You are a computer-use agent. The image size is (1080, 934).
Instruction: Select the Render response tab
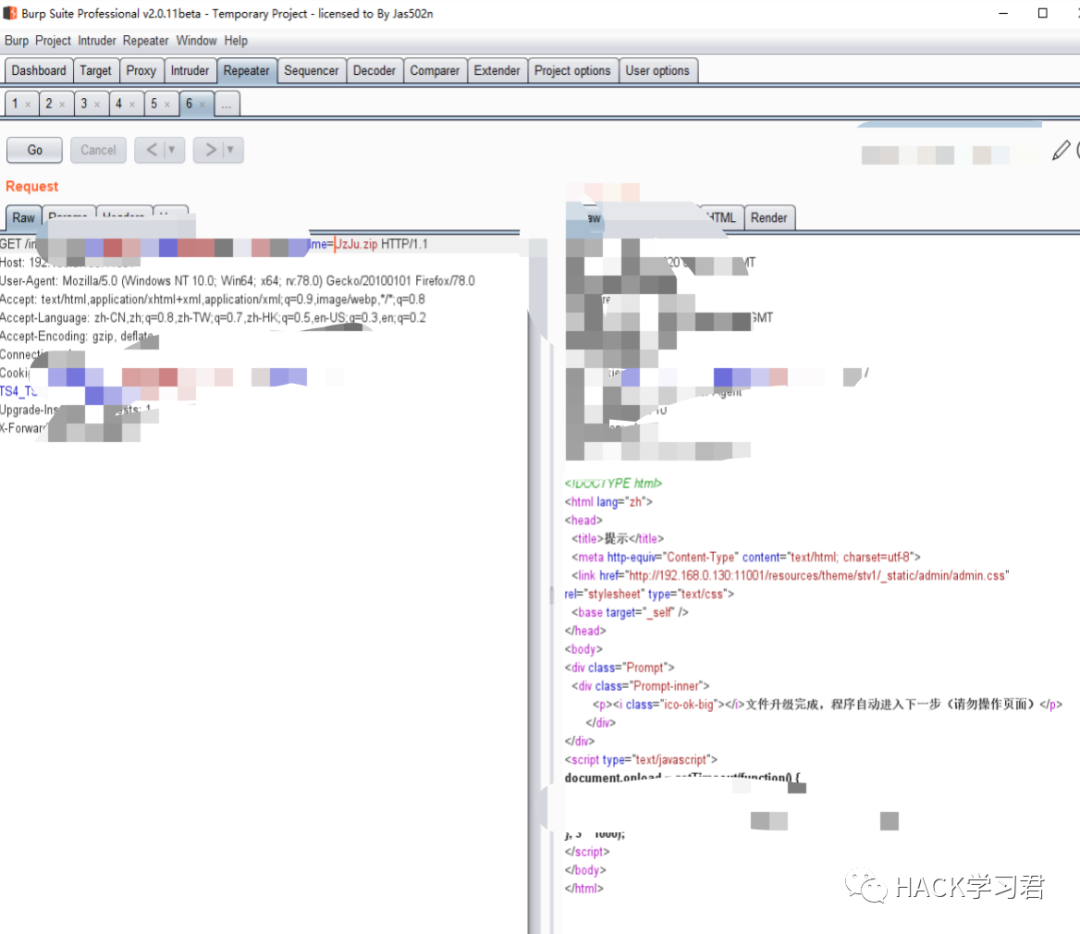pyautogui.click(x=769, y=218)
